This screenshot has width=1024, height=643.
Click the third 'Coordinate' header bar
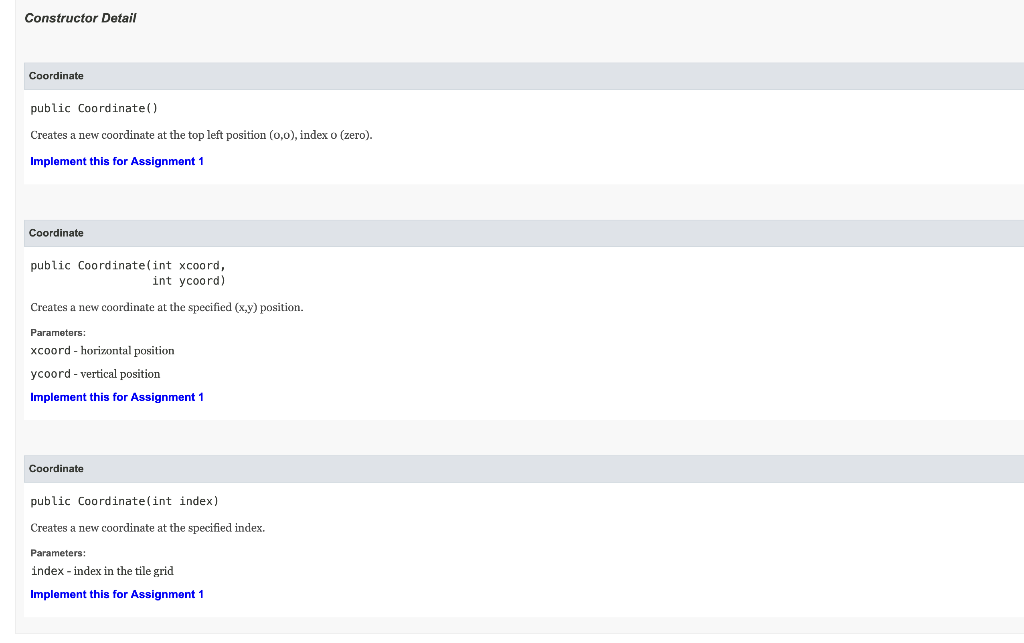[x=56, y=468]
